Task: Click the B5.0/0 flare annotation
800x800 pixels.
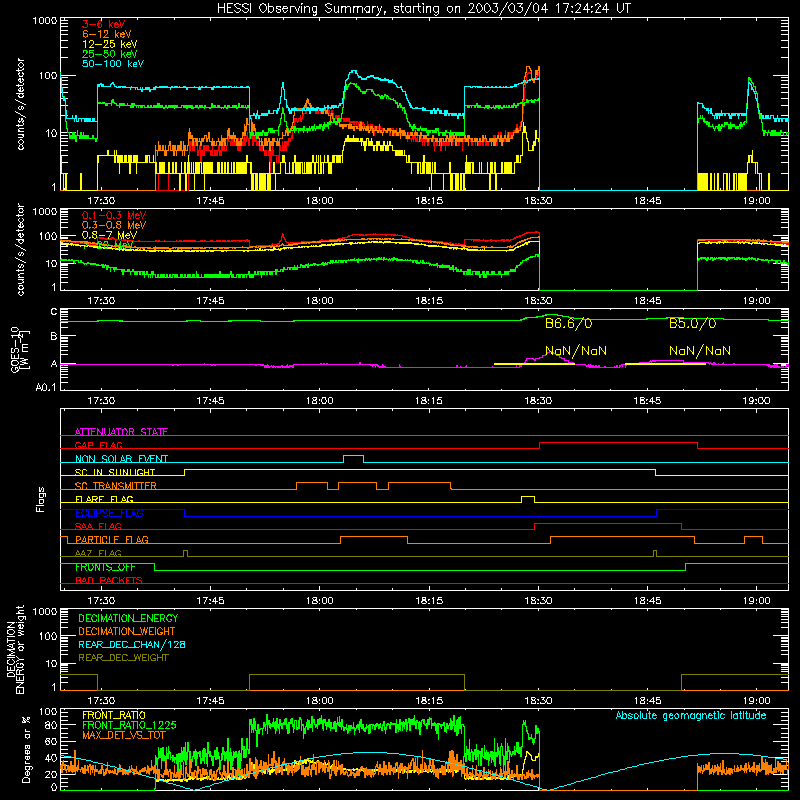Action: click(x=692, y=323)
